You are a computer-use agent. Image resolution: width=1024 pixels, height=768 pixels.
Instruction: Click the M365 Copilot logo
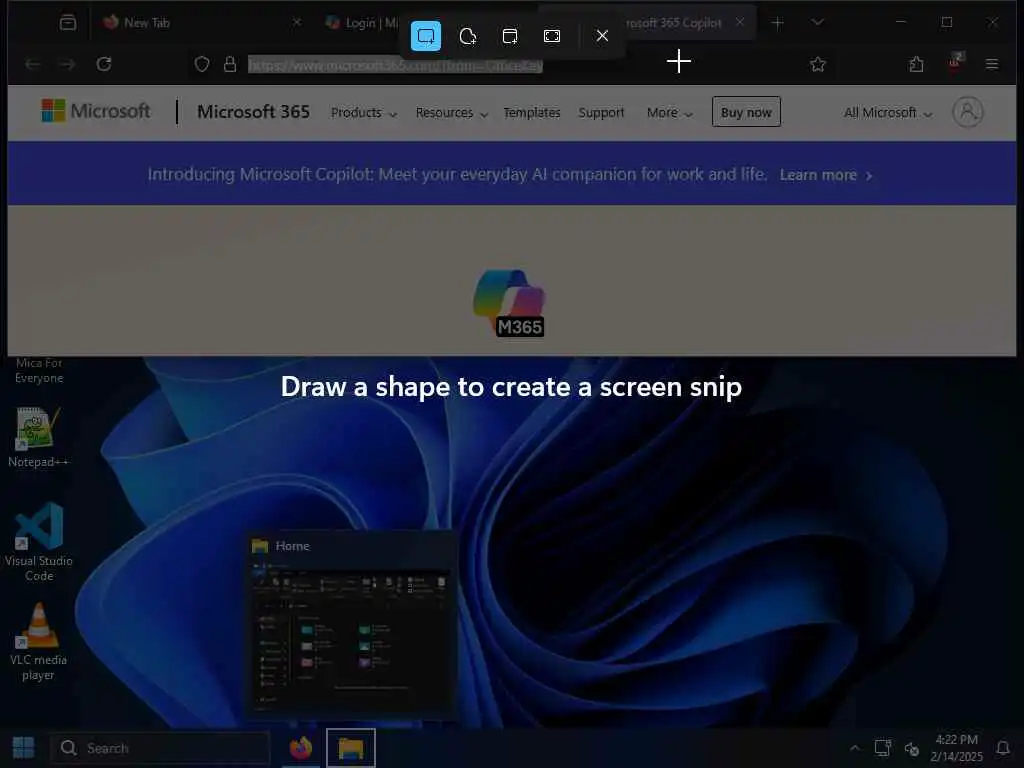click(510, 303)
